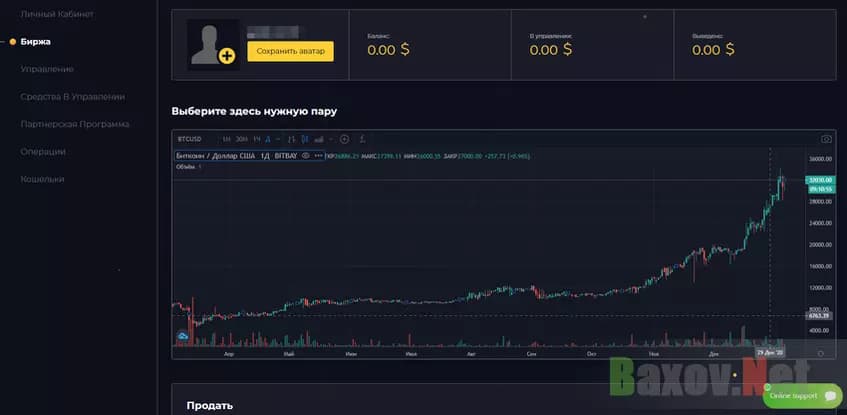
Task: Take a chart snapshot with camera icon
Action: [826, 139]
